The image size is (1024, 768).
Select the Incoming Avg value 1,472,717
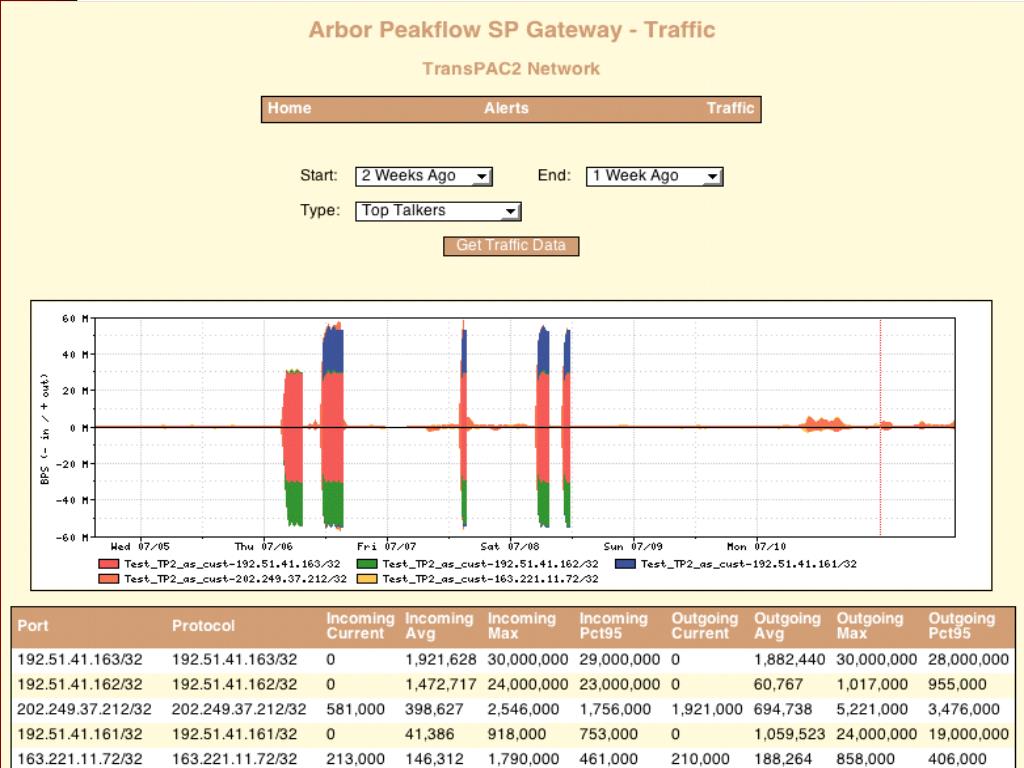[x=441, y=684]
